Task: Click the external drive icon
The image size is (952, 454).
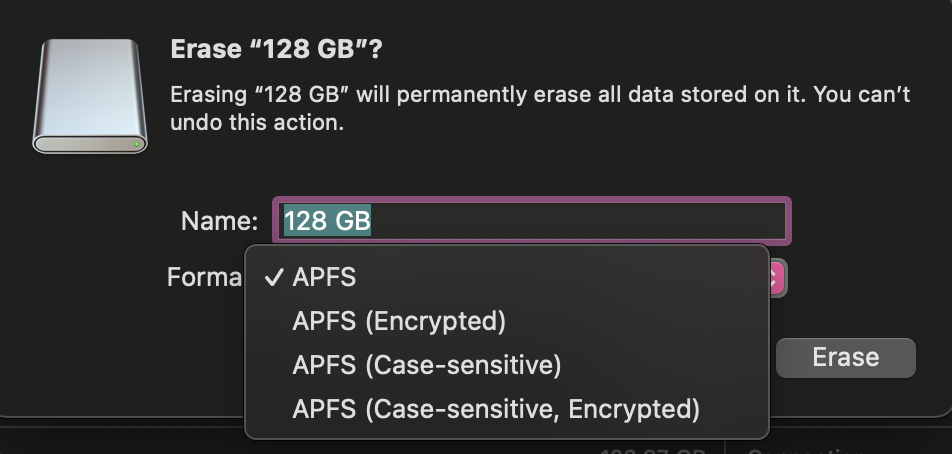Action: [x=89, y=97]
